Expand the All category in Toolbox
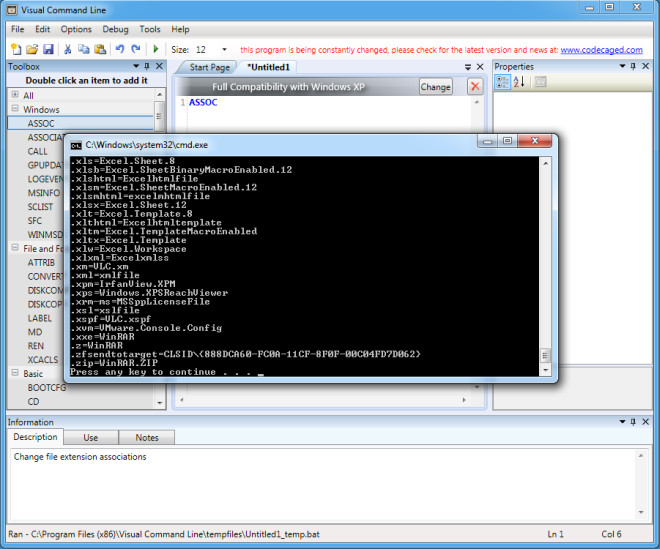The image size is (660, 549). click(15, 94)
